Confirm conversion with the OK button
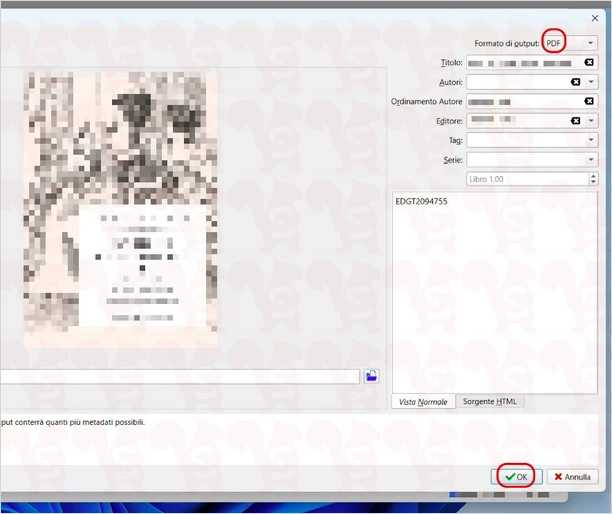The height and width of the screenshot is (514, 612). click(x=516, y=477)
